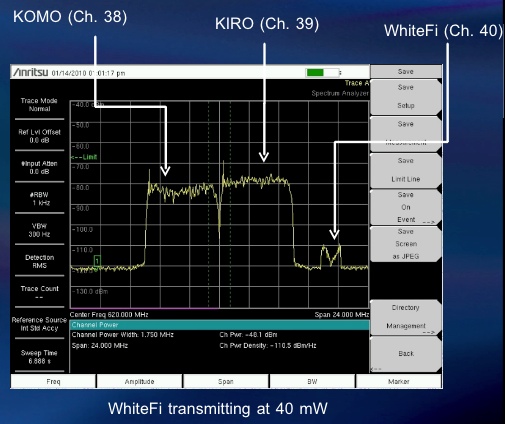Click the #RBW 1 kHz setting
The height and width of the screenshot is (424, 505).
(39, 199)
